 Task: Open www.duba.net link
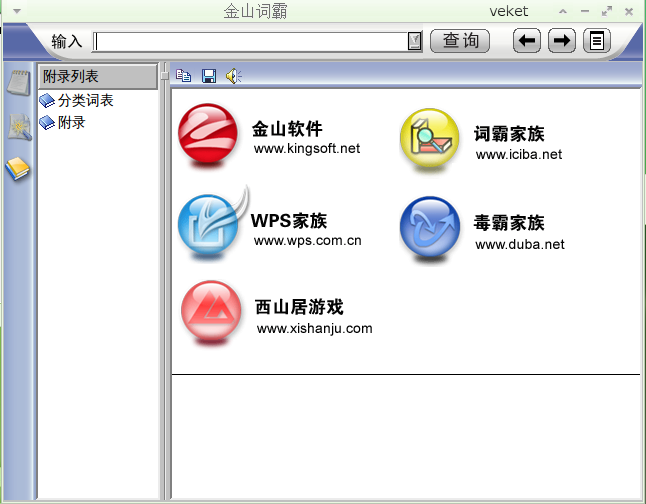coord(520,244)
